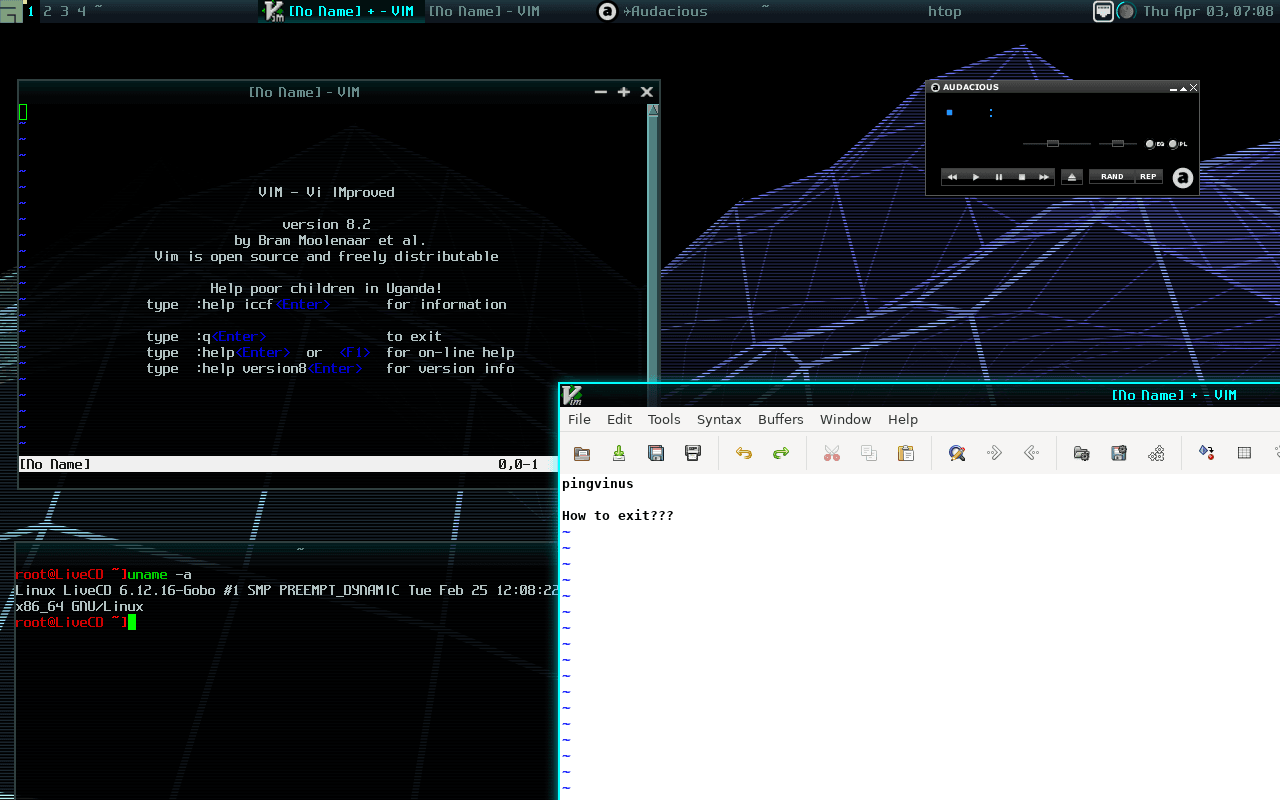This screenshot has width=1280, height=800.
Task: Click the Find Previous arrow in gVim
Action: (1031, 453)
